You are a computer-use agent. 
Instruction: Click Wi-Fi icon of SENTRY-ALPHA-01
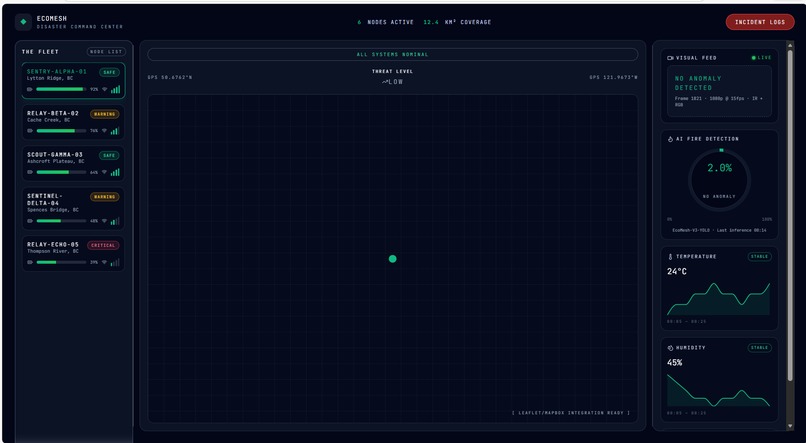104,89
